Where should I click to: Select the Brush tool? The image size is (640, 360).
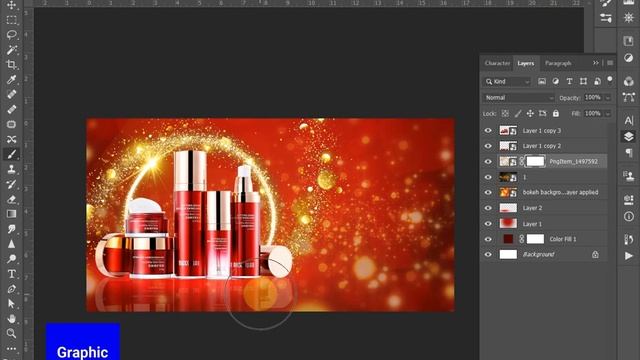pyautogui.click(x=11, y=154)
